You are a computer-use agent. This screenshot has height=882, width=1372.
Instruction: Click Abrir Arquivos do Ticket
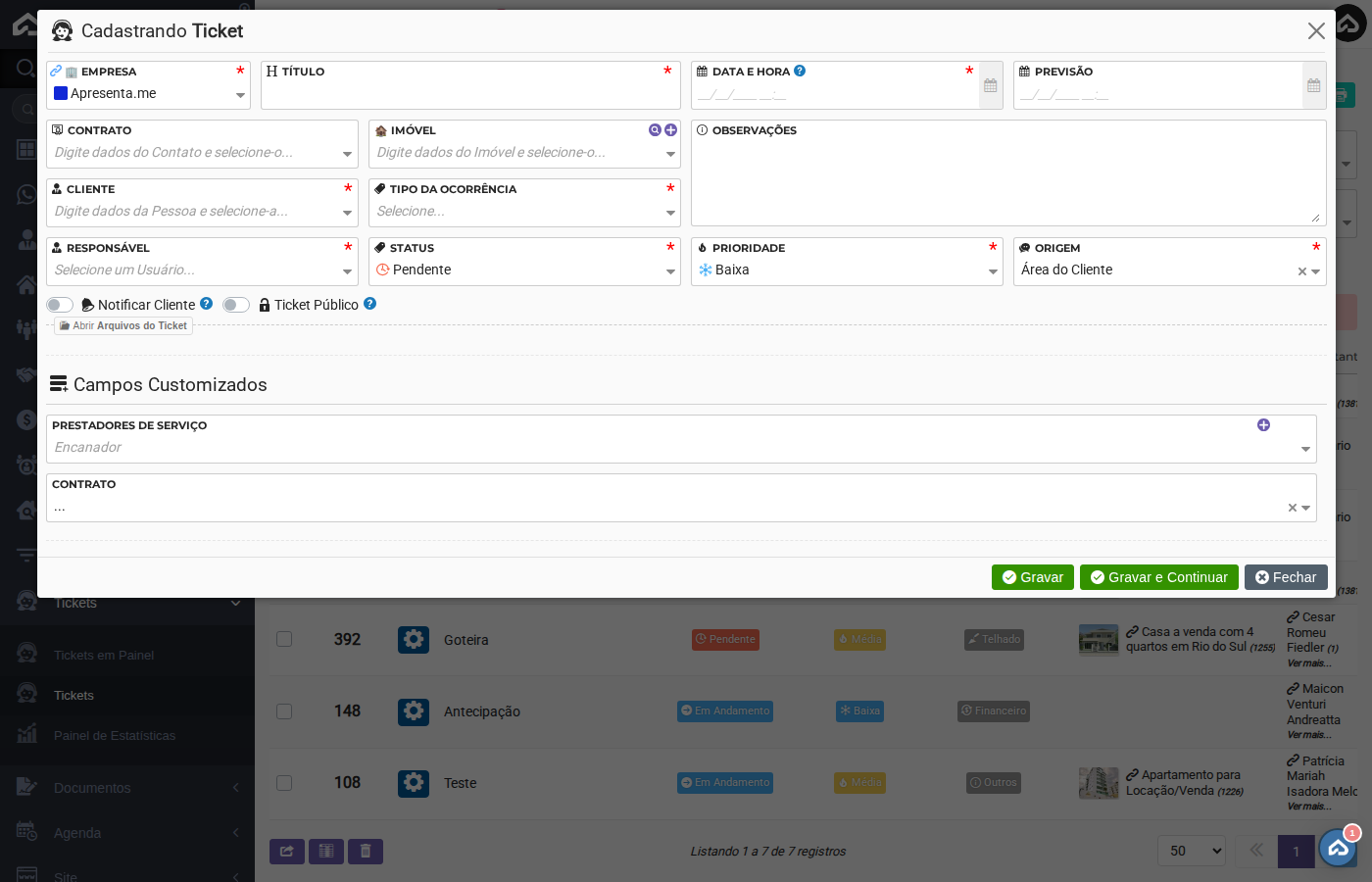pos(123,325)
